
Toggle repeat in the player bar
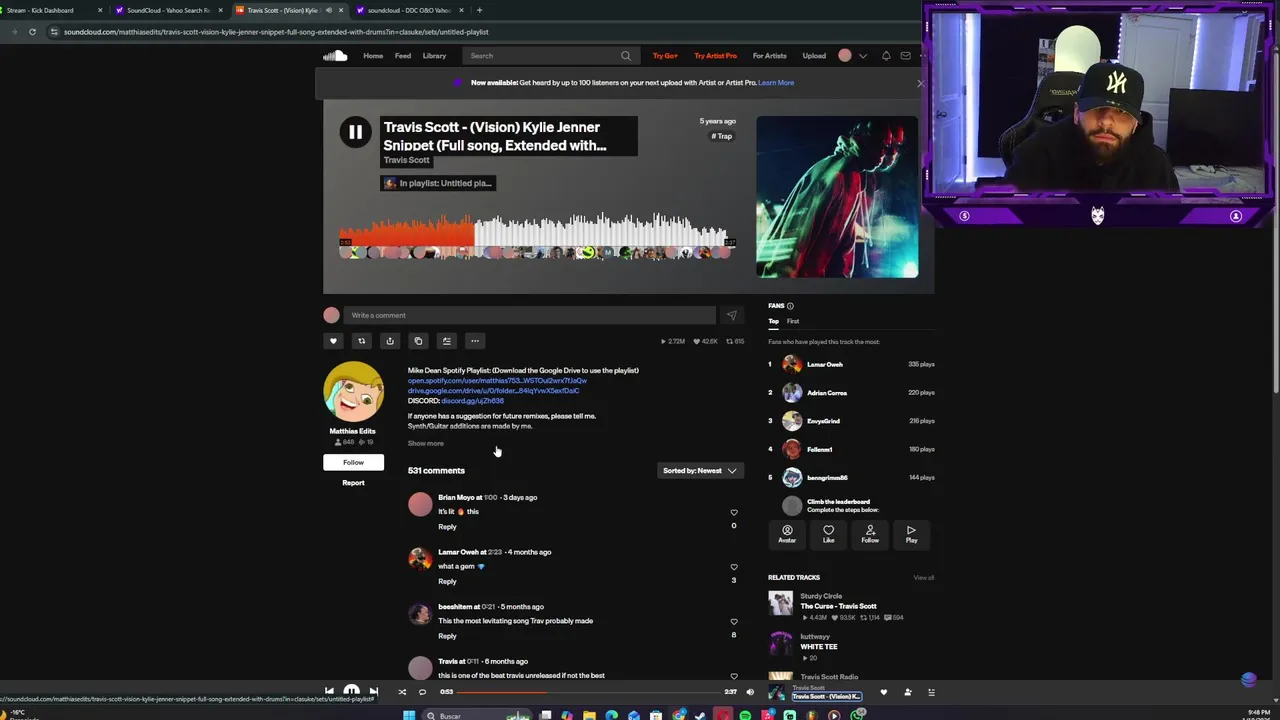(x=422, y=692)
